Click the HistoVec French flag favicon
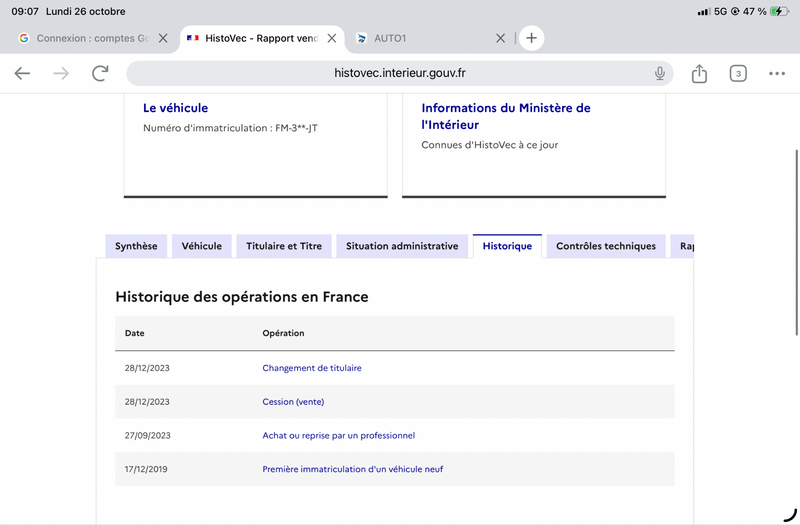Image resolution: width=800 pixels, height=525 pixels. click(192, 38)
